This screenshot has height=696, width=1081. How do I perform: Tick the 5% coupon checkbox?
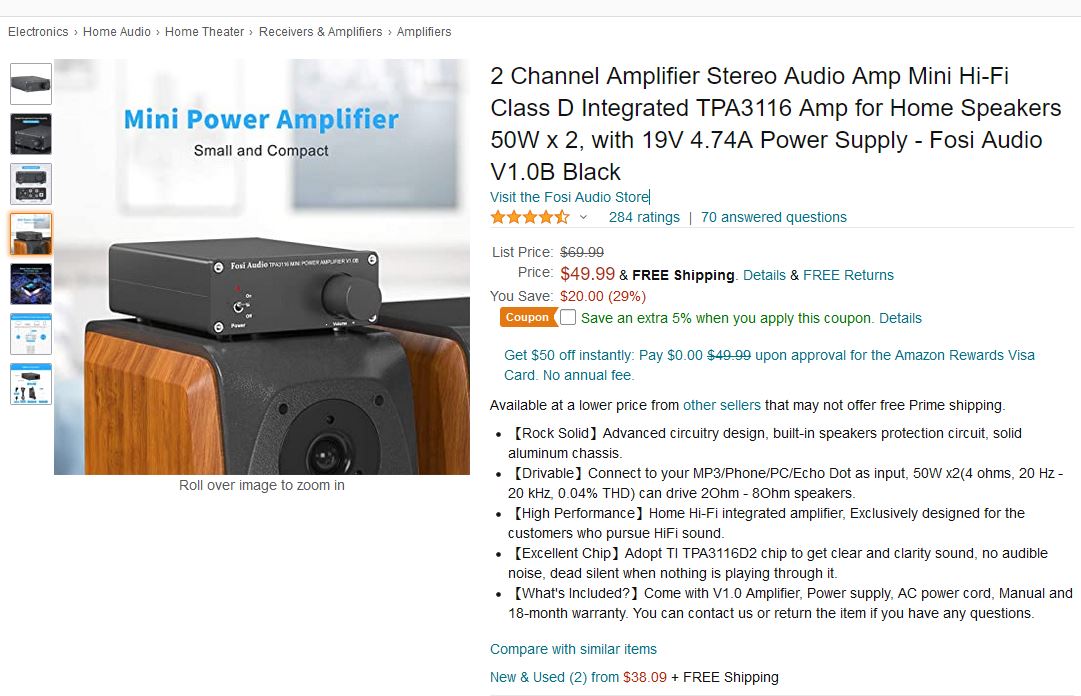point(568,317)
